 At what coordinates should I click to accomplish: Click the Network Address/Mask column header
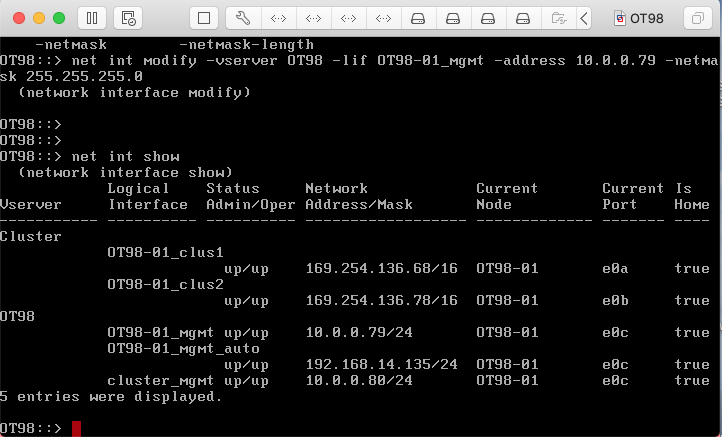pos(359,196)
